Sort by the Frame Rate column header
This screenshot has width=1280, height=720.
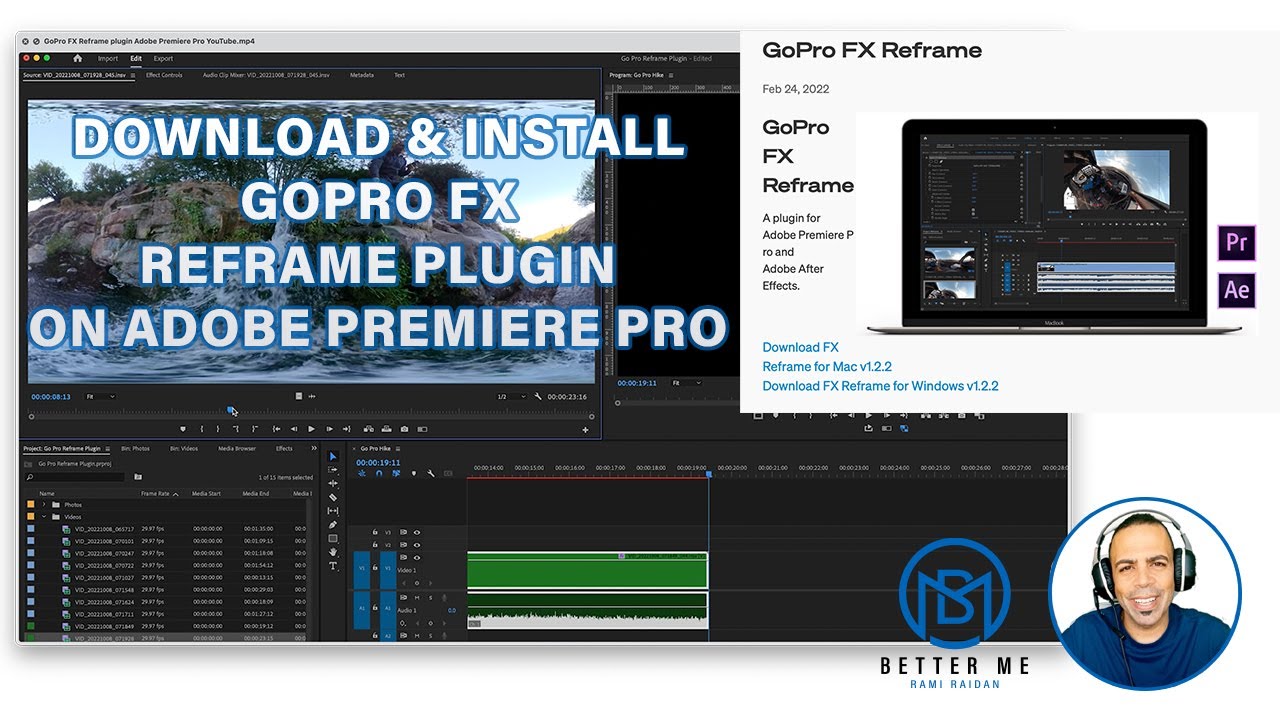point(159,493)
